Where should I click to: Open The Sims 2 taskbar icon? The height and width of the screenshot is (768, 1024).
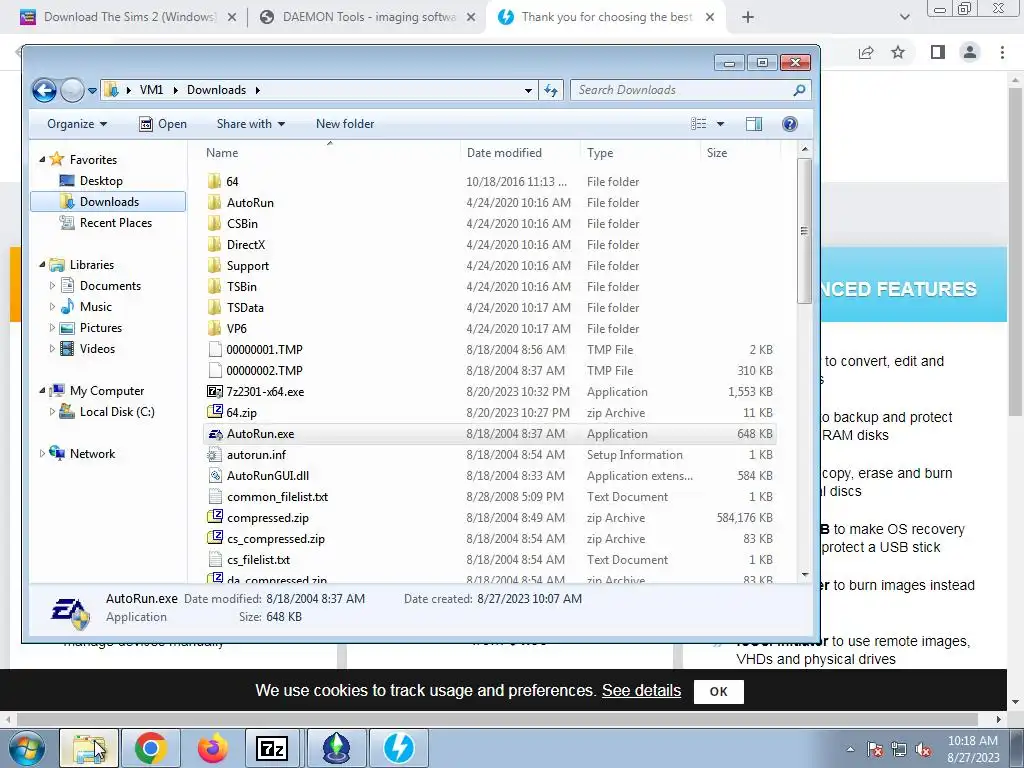click(336, 748)
